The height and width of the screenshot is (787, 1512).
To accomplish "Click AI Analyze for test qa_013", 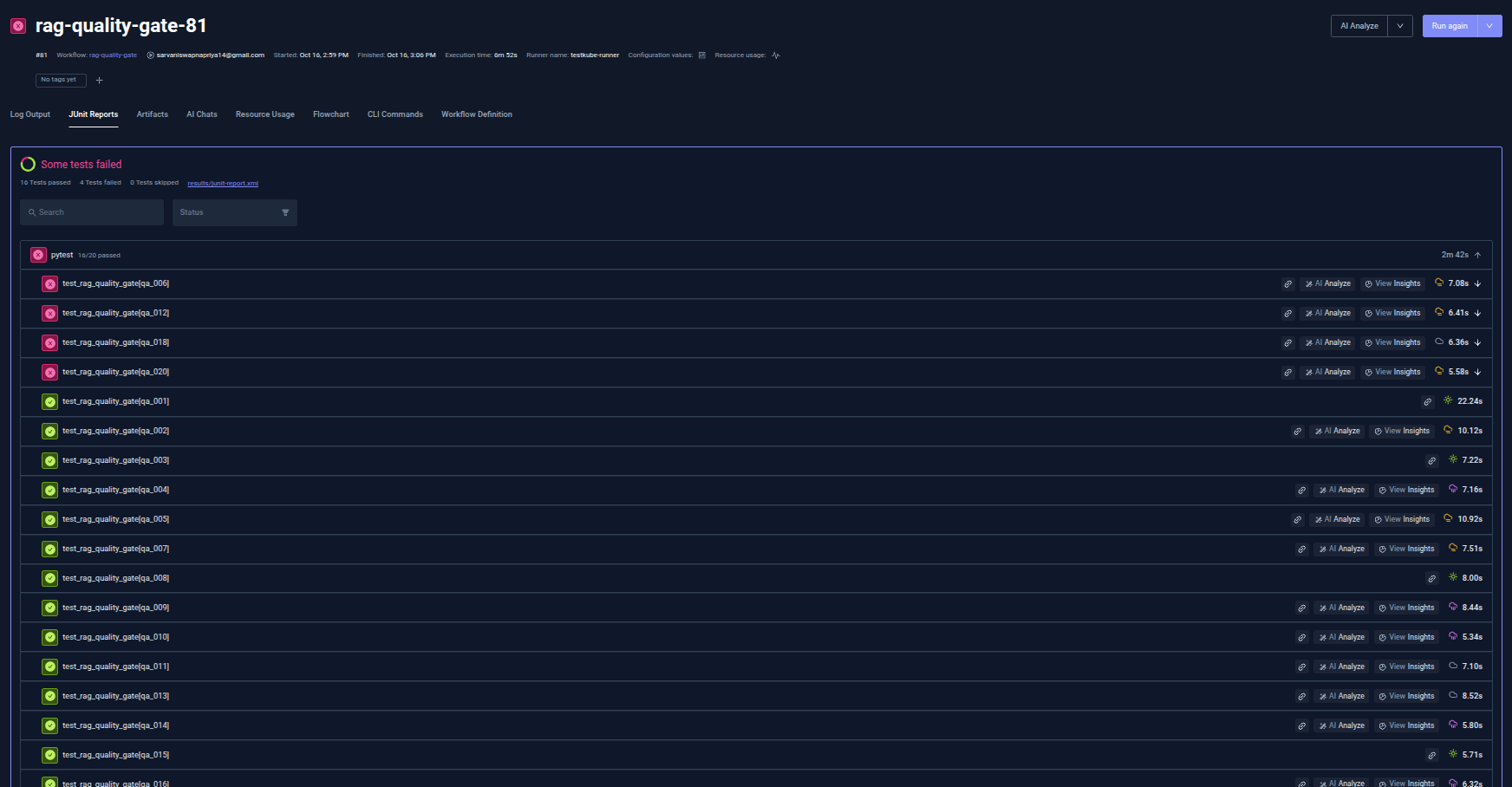I will pos(1341,696).
